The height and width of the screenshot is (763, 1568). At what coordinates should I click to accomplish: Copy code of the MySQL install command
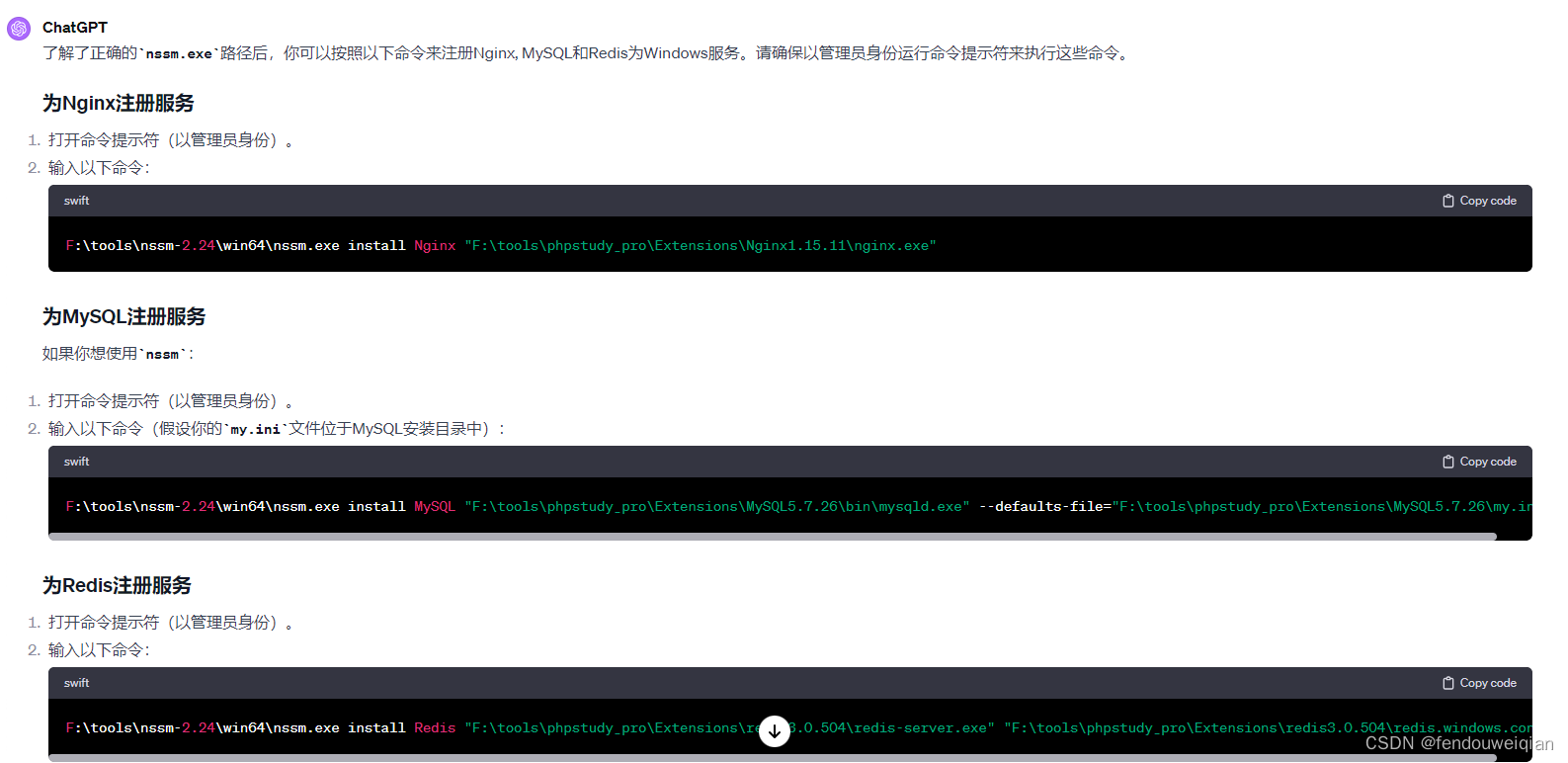1479,462
